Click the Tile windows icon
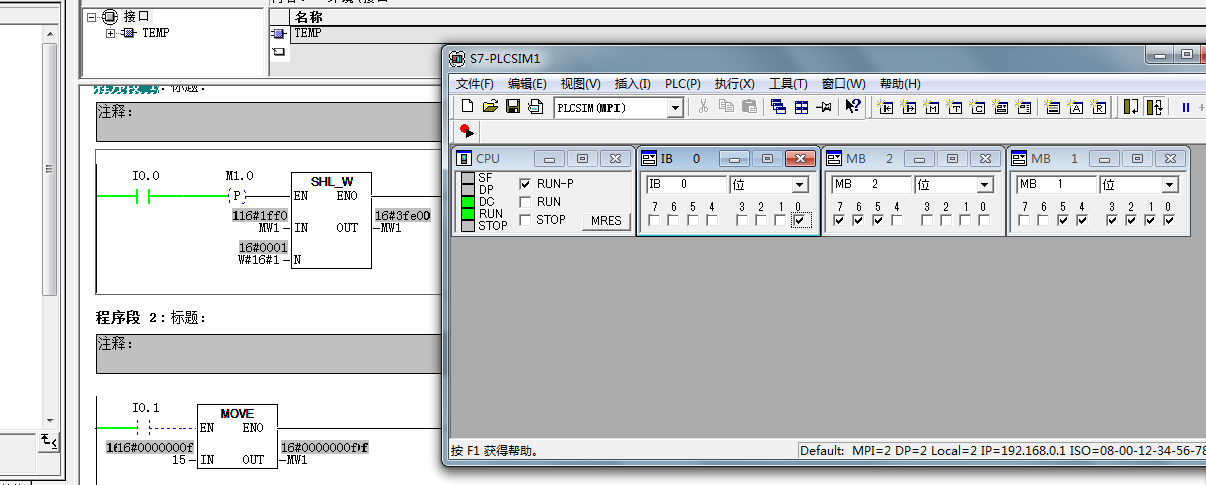Screen dimensions: 1206x485 pyautogui.click(x=801, y=107)
